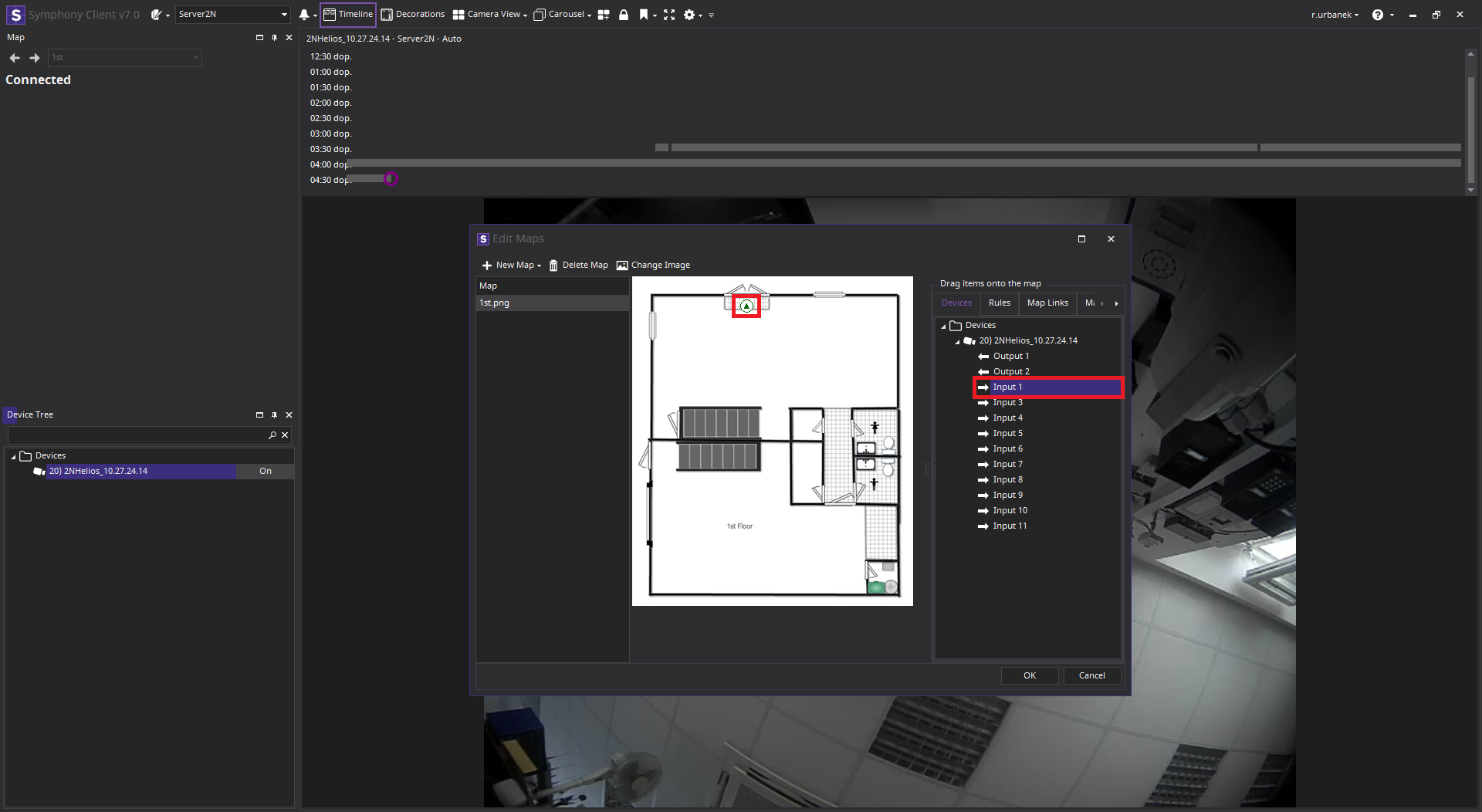Screen dimensions: 1482x812
Task: Switch to the Map Links tab
Action: point(1047,303)
